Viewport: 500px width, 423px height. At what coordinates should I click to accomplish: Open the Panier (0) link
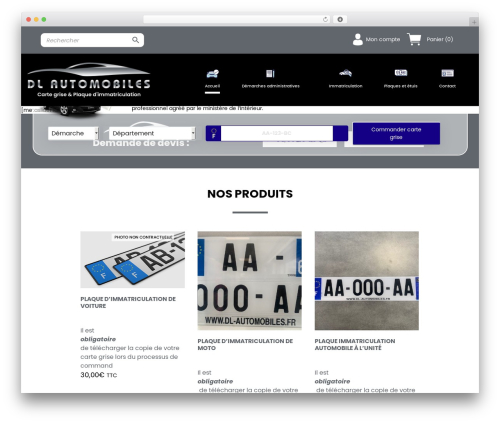440,39
